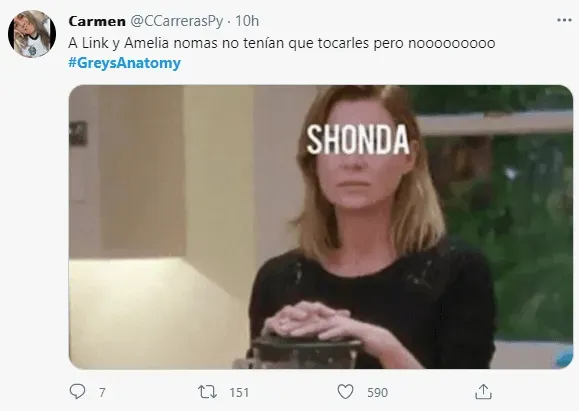Retweet this post using the arrows icon
Screen dimensions: 579x411
click(x=207, y=392)
